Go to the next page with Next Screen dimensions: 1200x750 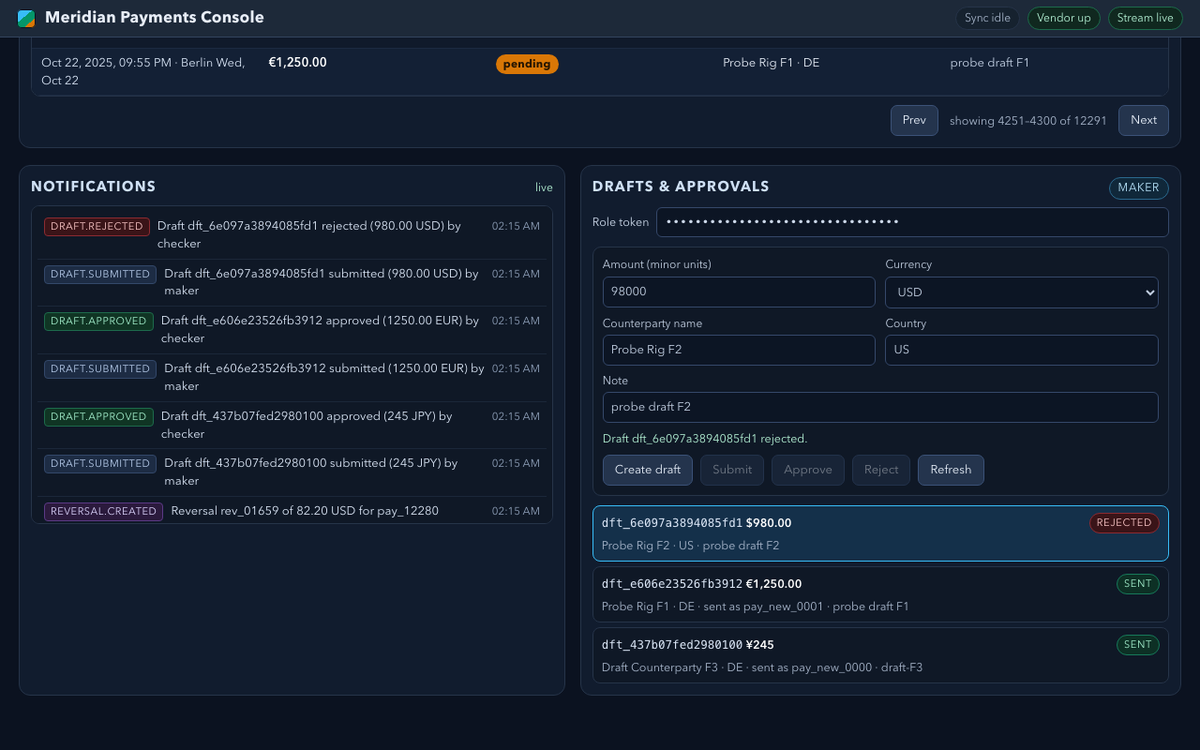coord(1144,120)
